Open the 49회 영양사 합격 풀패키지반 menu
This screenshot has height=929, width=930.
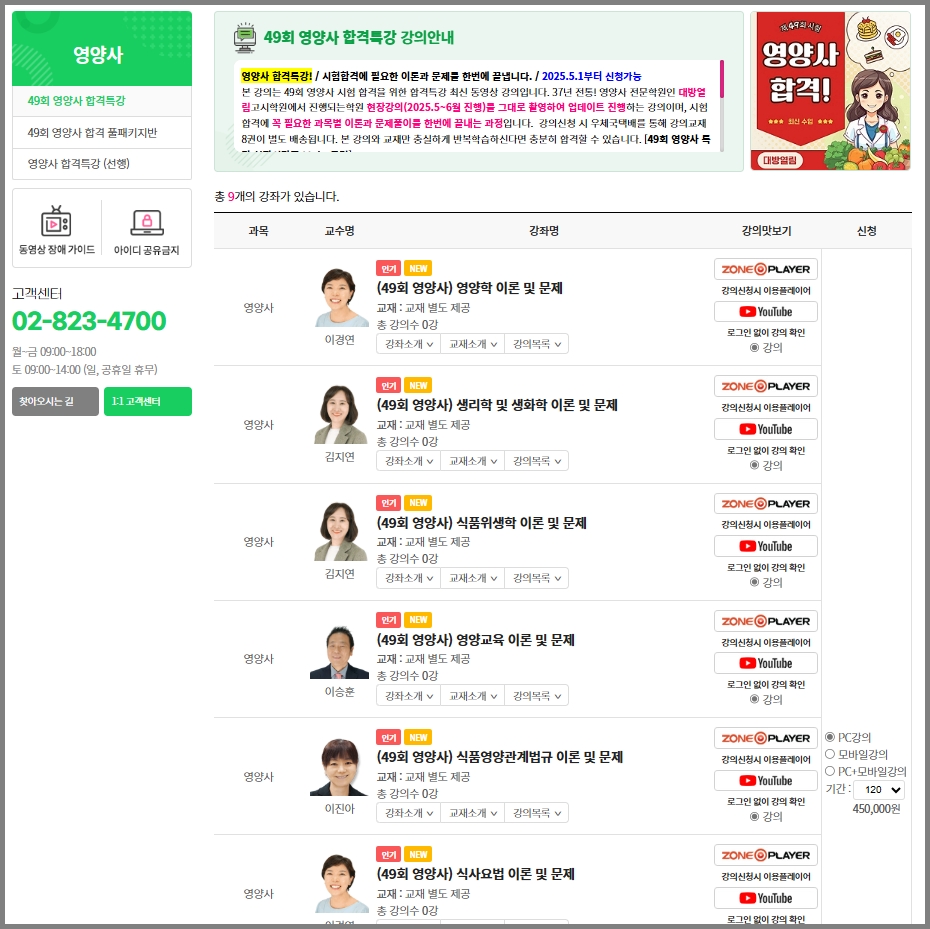click(x=102, y=132)
